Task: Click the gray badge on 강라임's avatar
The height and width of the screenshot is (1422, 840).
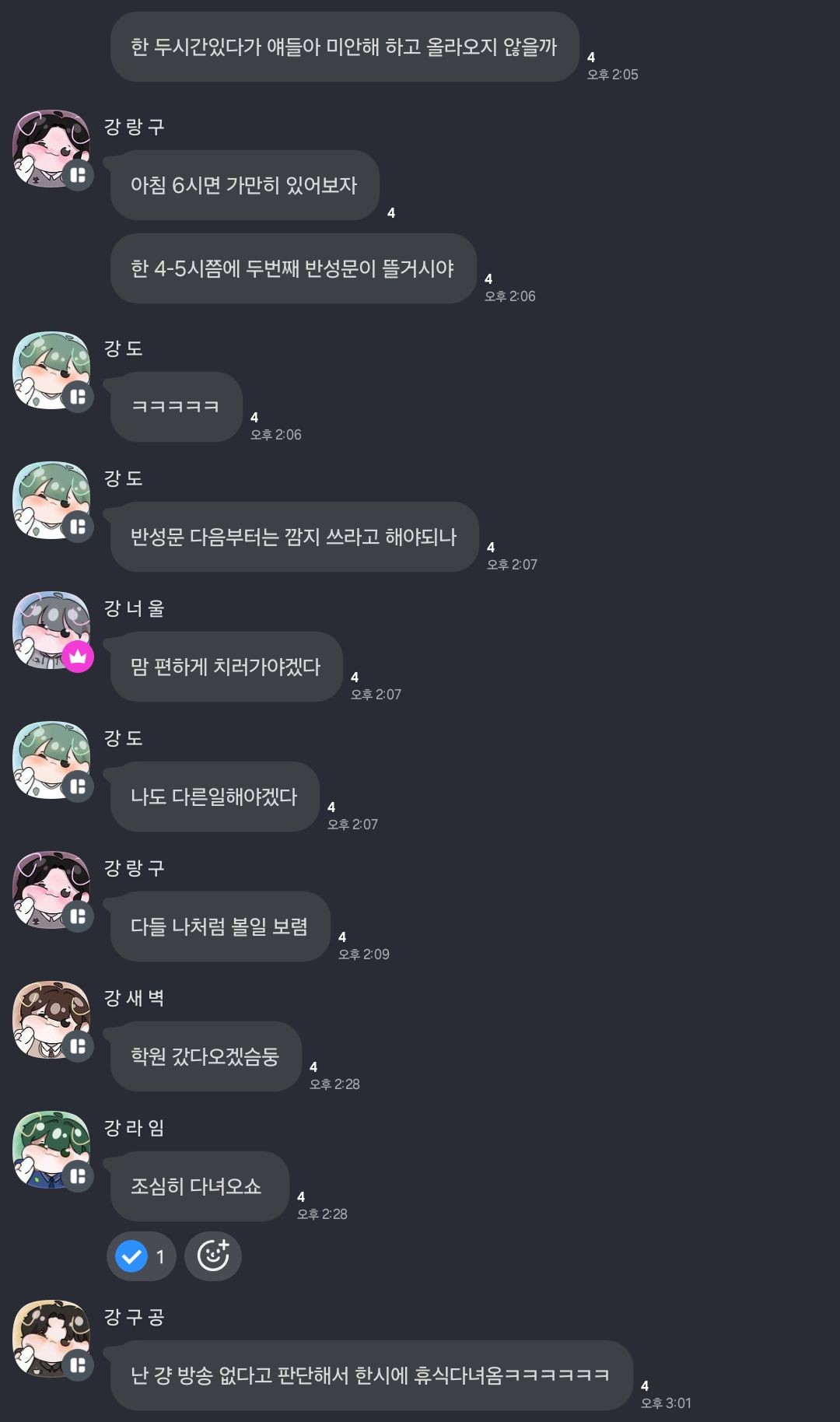Action: click(78, 1175)
